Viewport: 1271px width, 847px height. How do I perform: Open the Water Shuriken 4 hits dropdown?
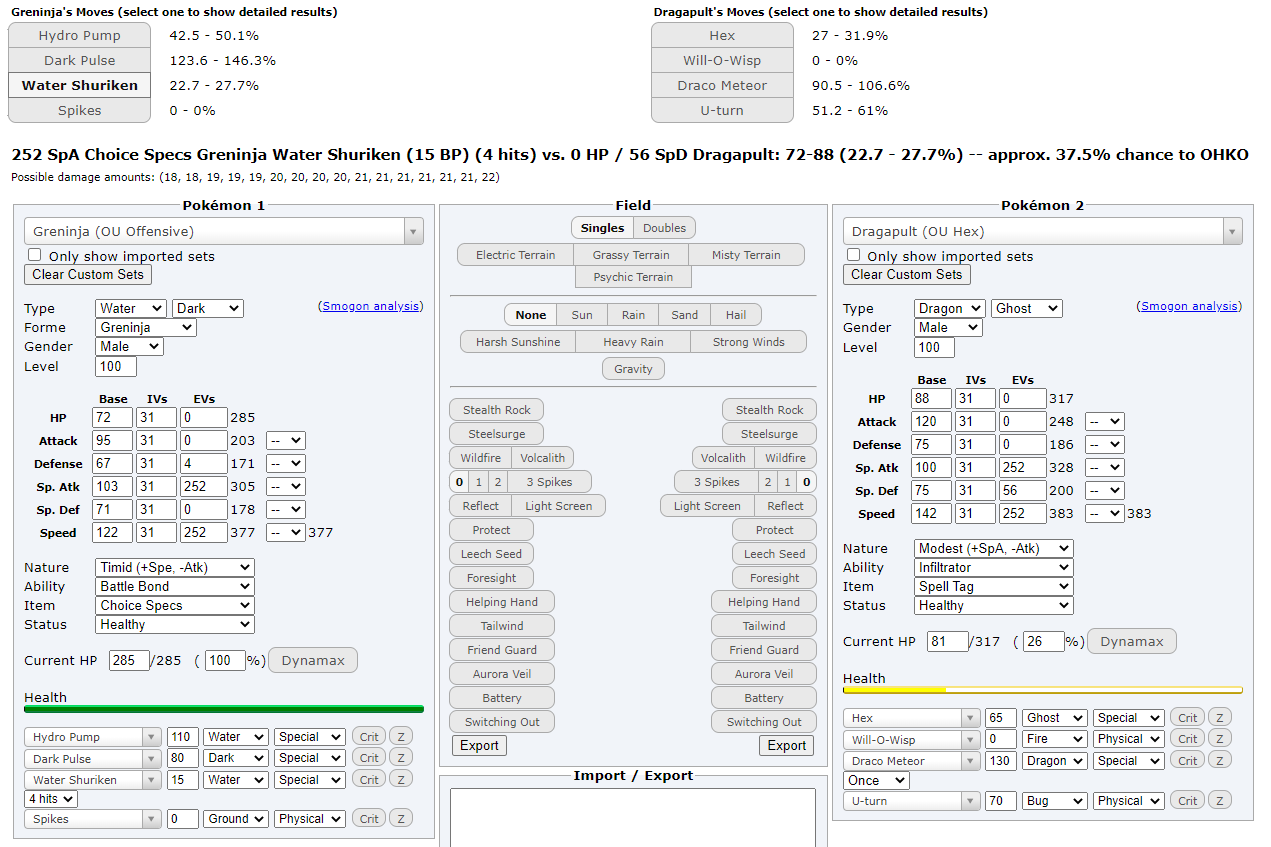click(51, 799)
